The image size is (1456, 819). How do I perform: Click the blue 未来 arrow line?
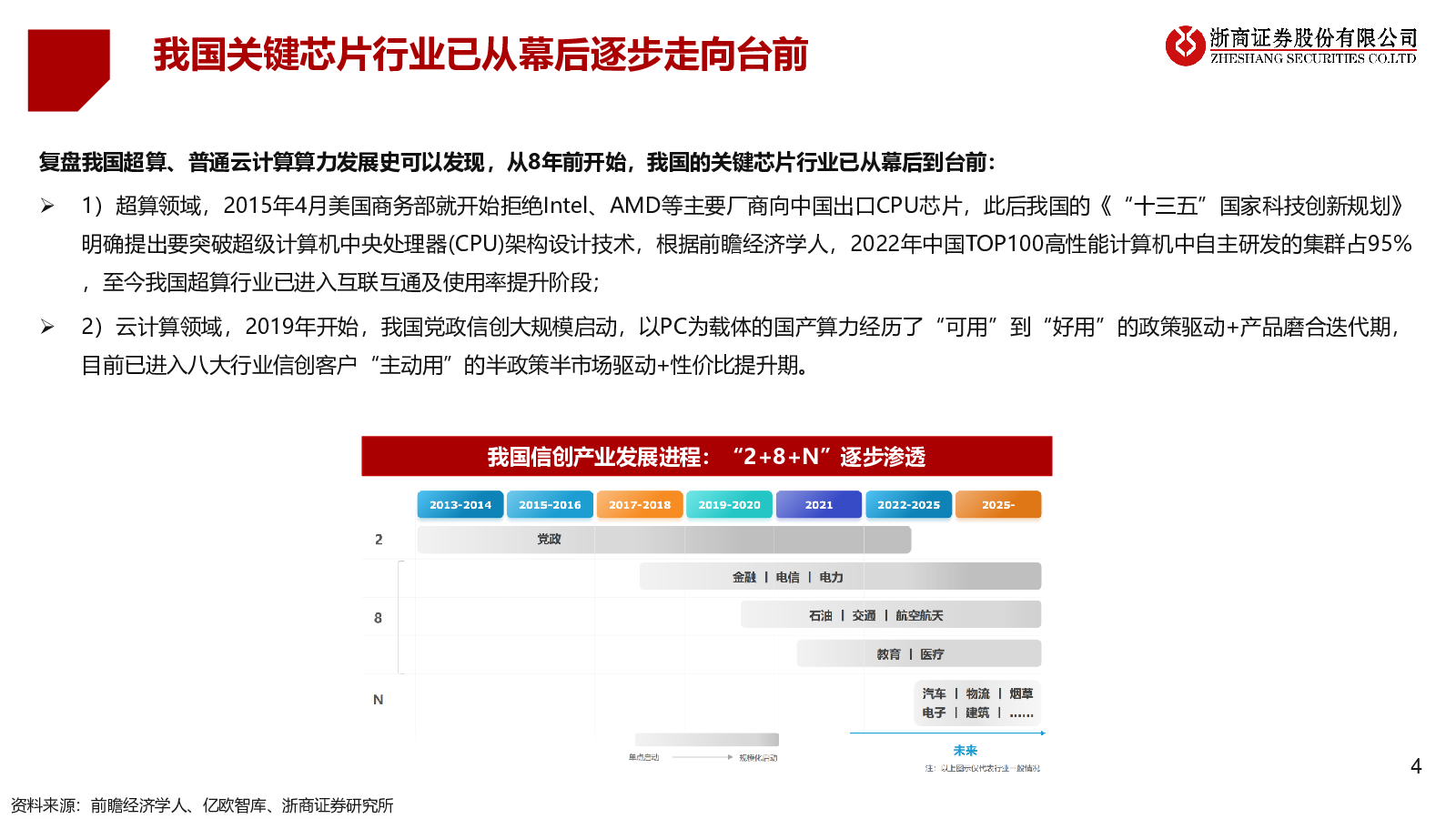tap(946, 733)
